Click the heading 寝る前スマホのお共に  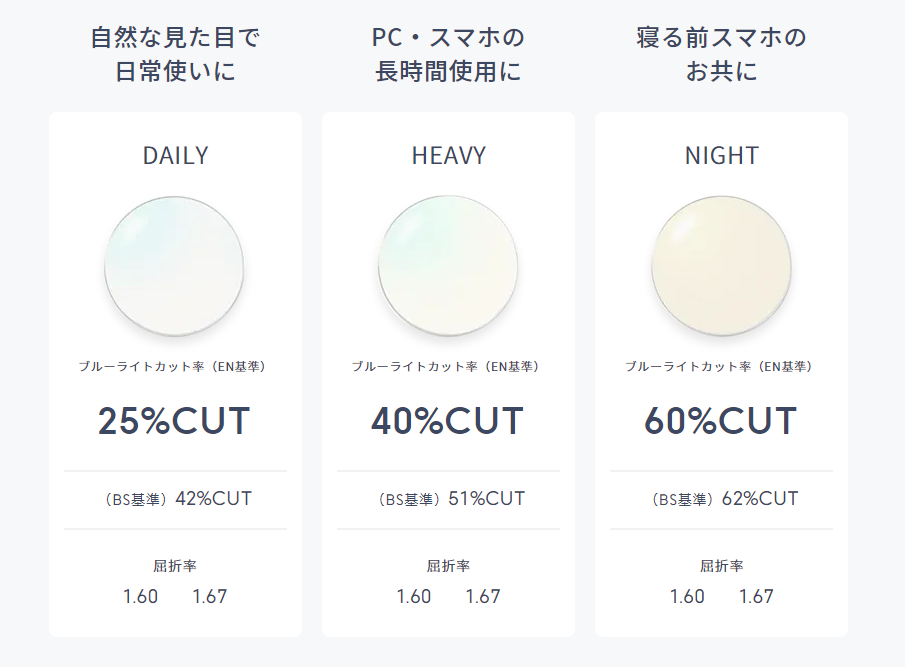coord(721,54)
